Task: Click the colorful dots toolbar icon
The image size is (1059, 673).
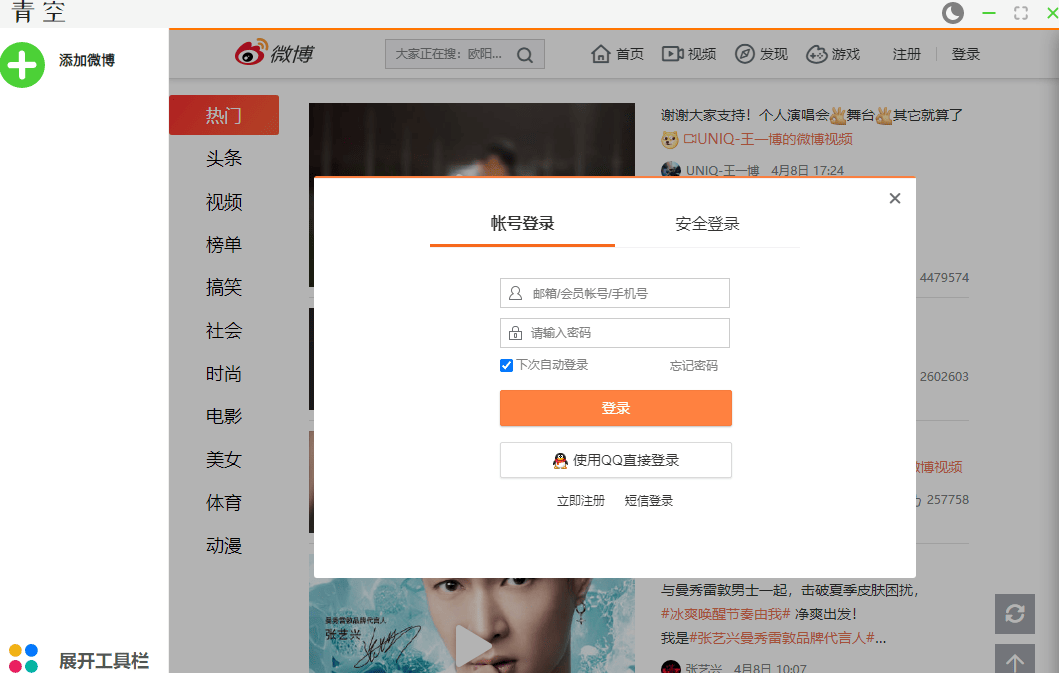Action: [x=24, y=657]
